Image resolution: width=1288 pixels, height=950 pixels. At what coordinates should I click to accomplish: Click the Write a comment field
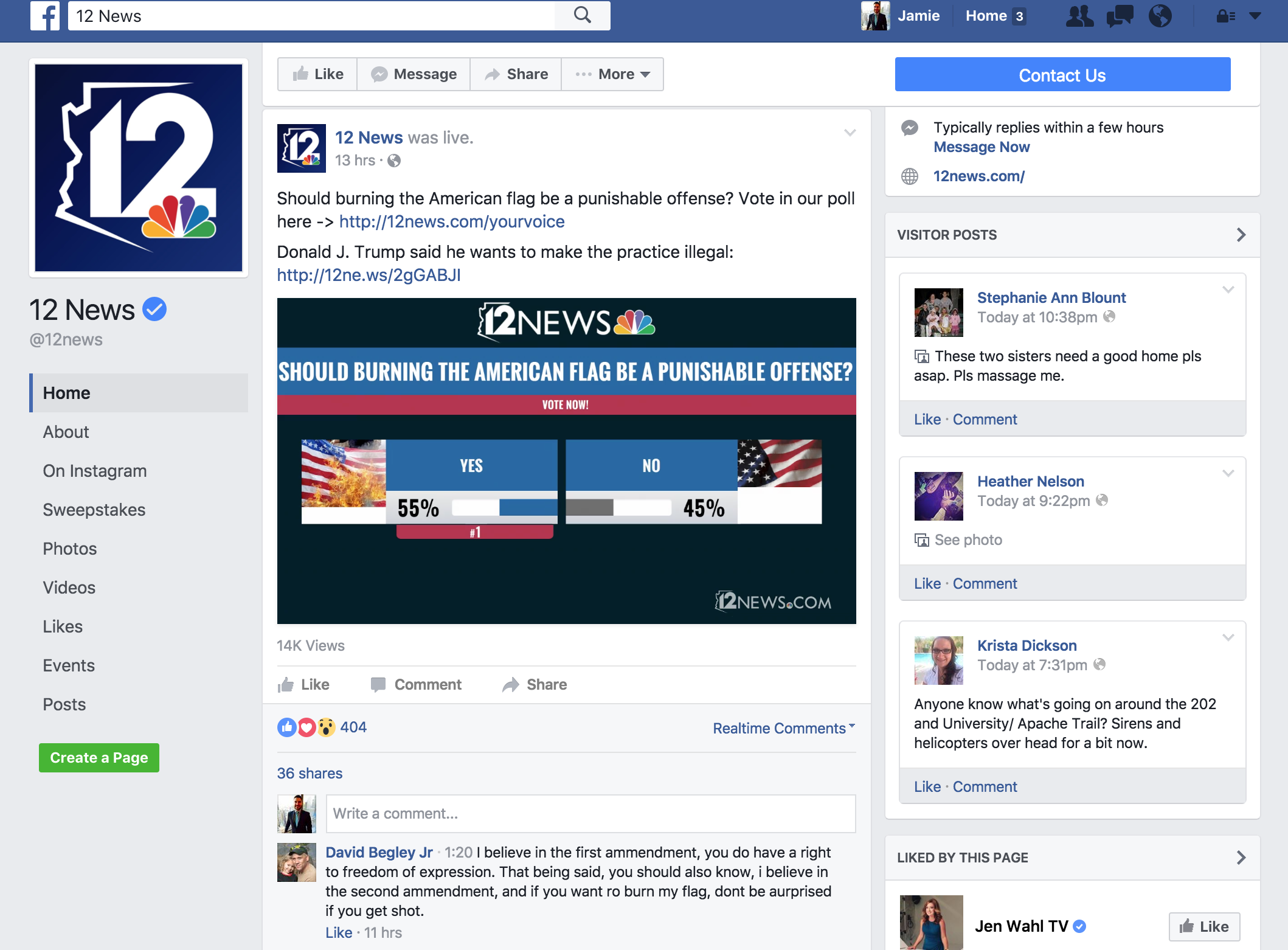590,814
